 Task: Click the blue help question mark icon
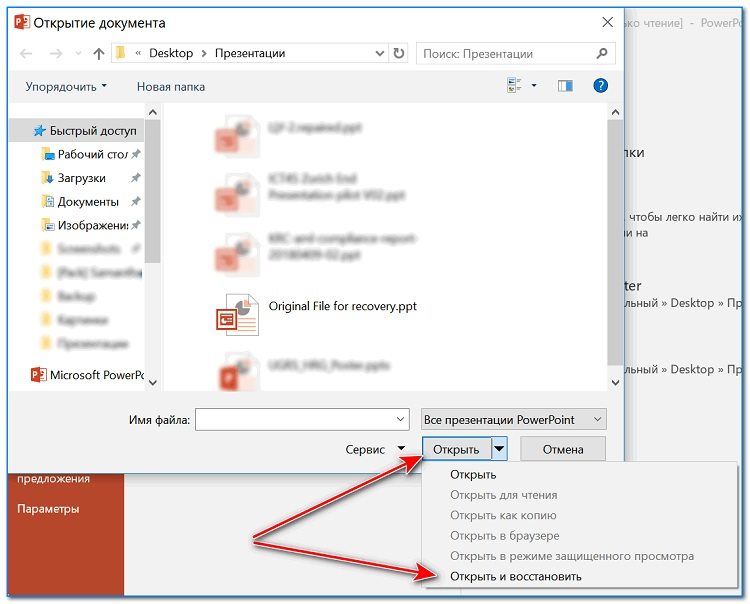click(x=600, y=86)
